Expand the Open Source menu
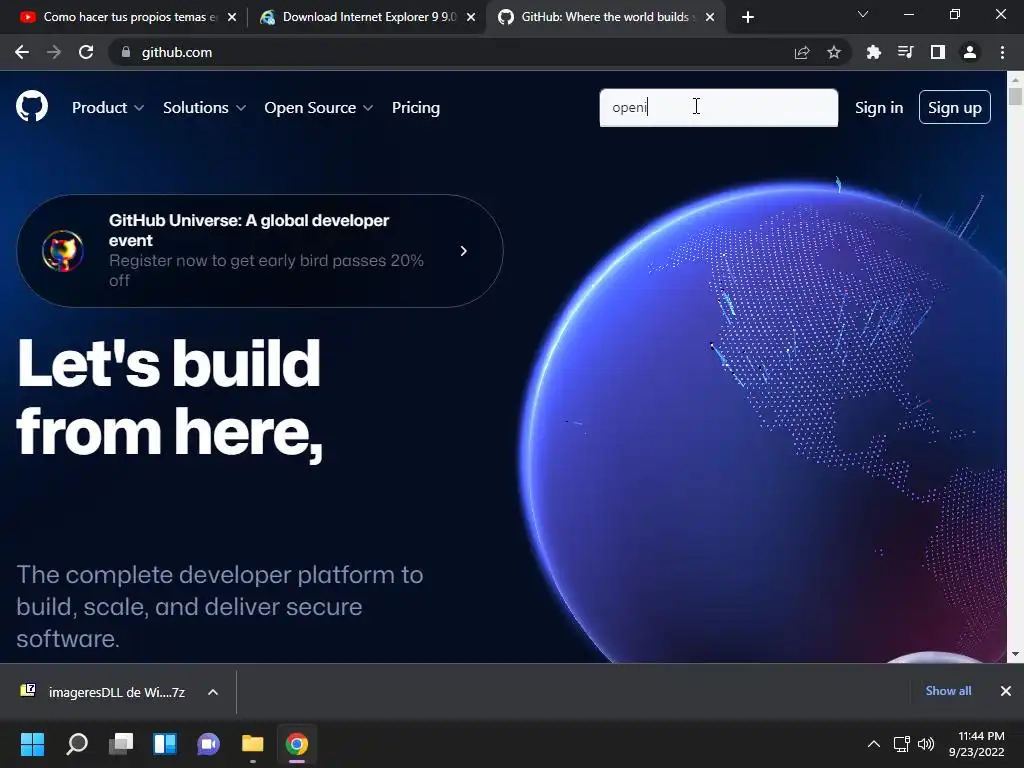 (x=319, y=108)
